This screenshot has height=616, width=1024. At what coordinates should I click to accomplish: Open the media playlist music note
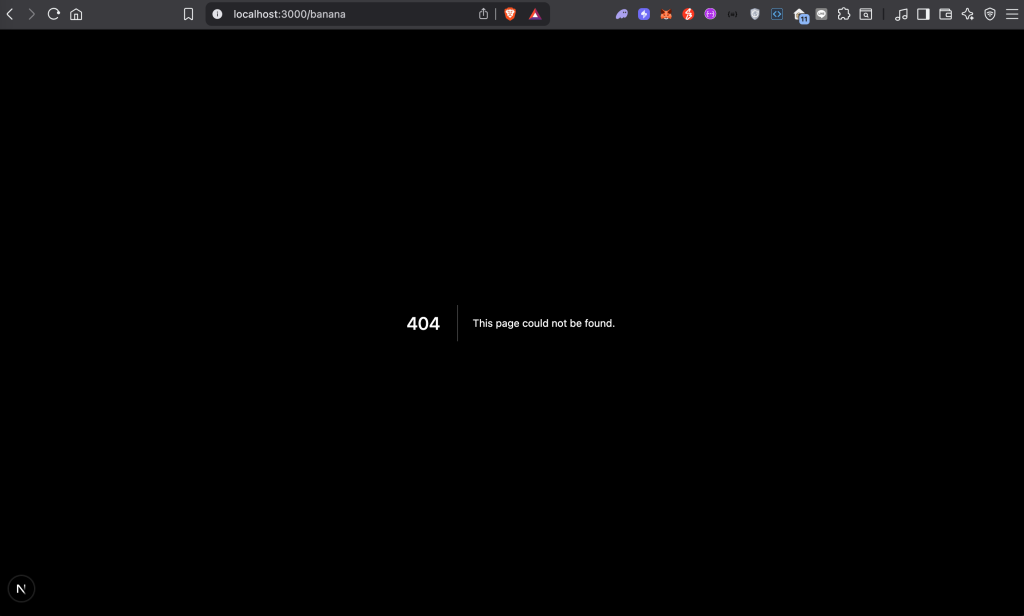point(901,14)
